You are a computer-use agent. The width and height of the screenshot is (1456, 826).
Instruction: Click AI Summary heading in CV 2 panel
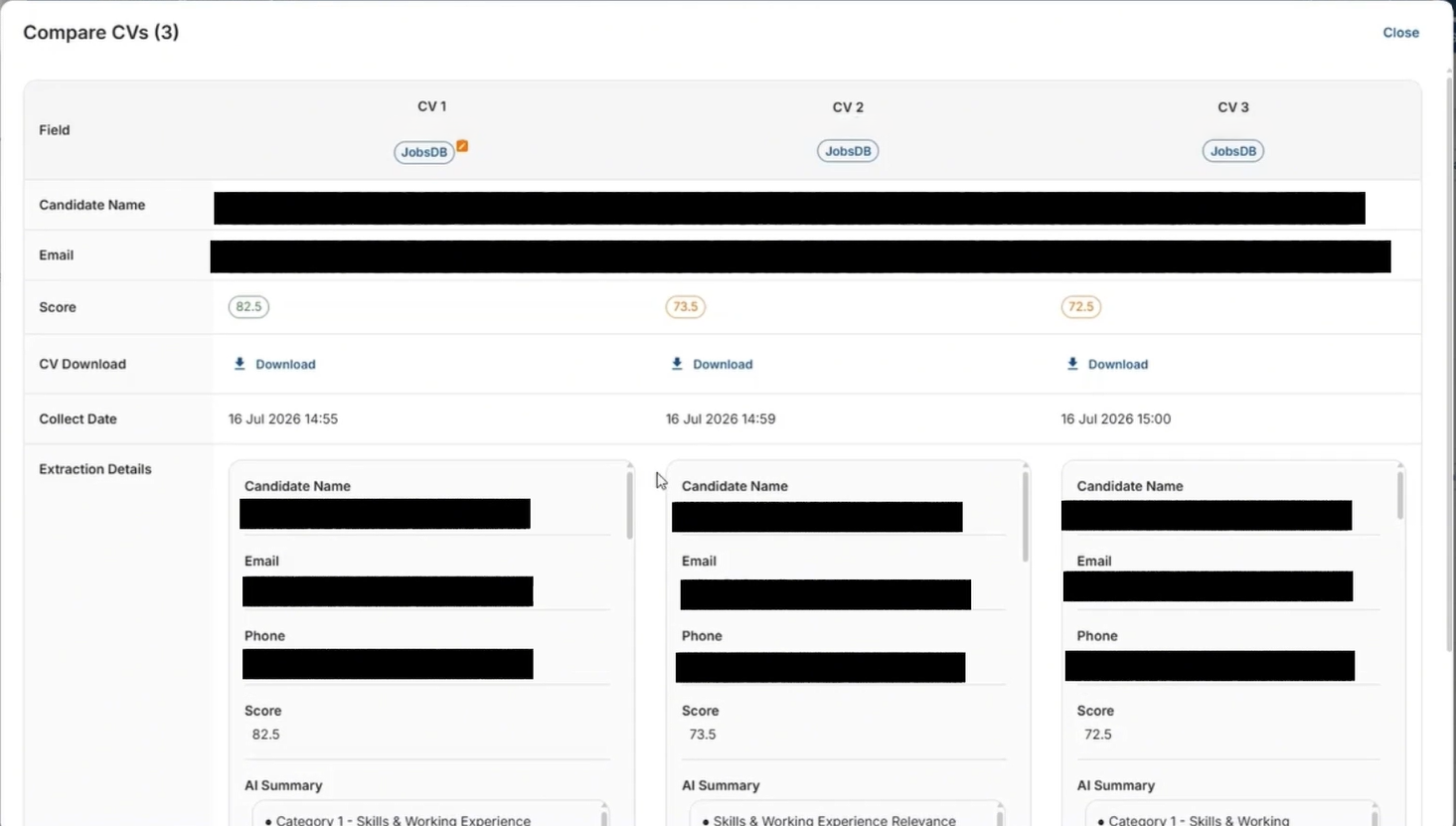[x=721, y=785]
